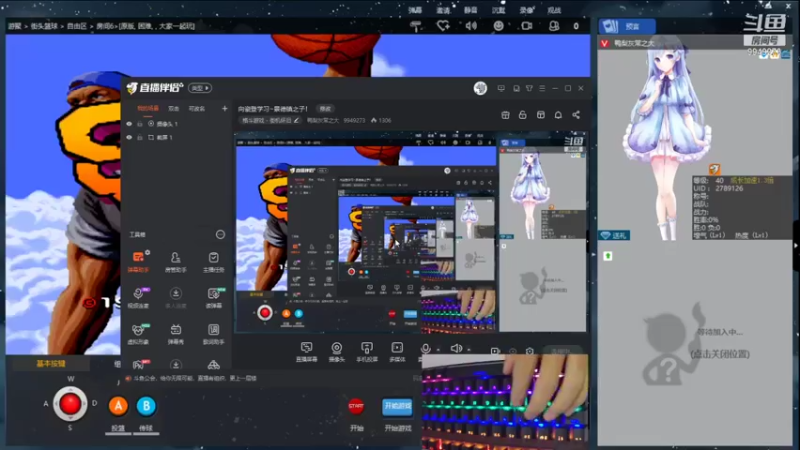800x450 pixels.
Task: Click the 沉浸 menu item
Action: 498,10
